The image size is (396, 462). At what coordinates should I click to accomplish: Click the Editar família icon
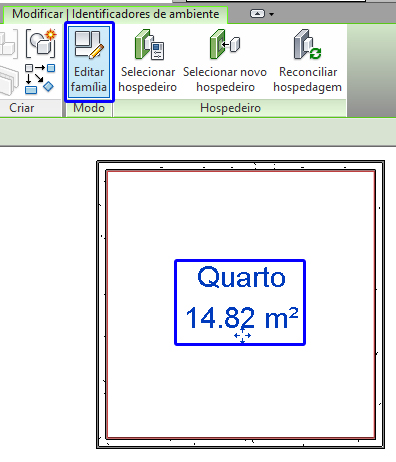(89, 62)
